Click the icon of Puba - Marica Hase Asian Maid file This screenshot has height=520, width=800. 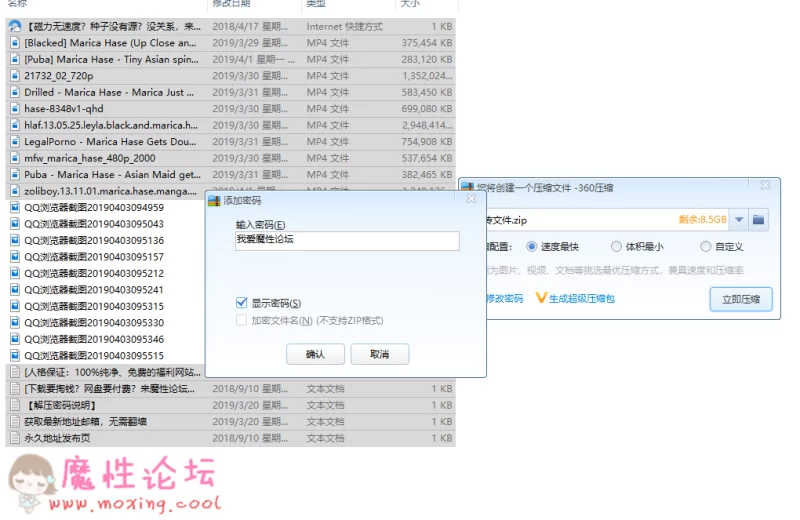point(15,175)
